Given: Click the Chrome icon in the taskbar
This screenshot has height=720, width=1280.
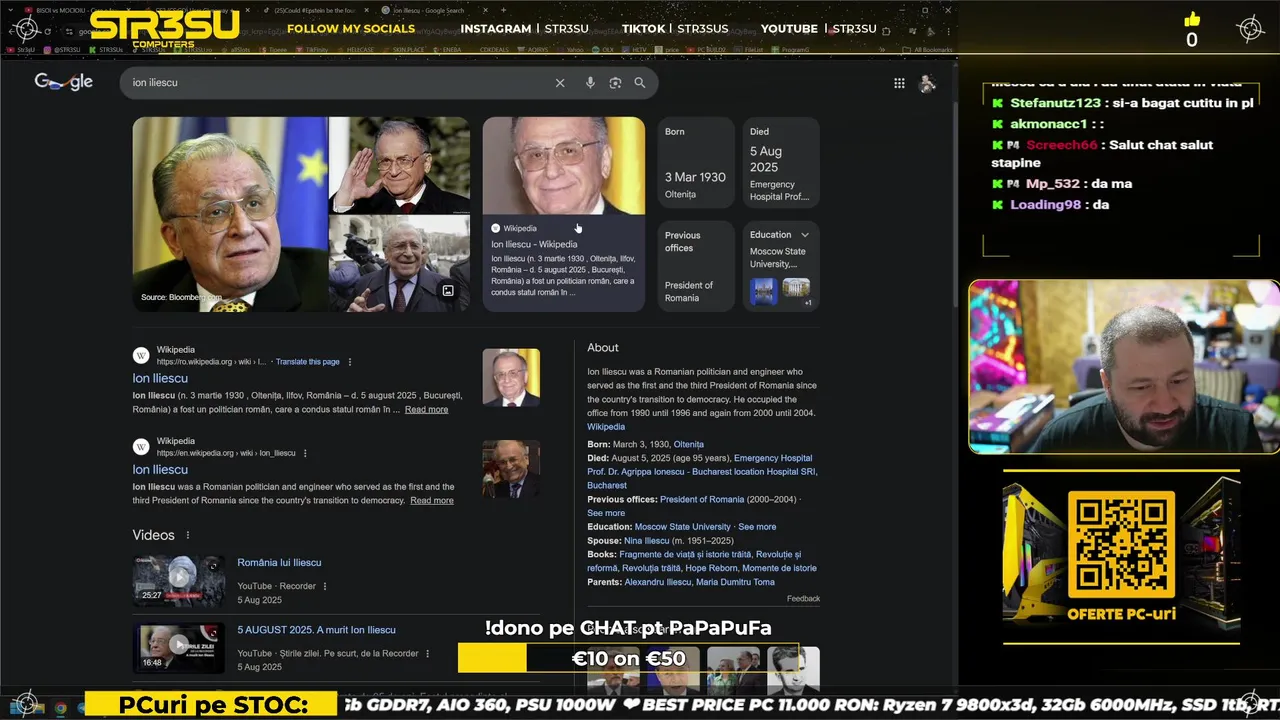Looking at the screenshot, I should click(x=60, y=707).
